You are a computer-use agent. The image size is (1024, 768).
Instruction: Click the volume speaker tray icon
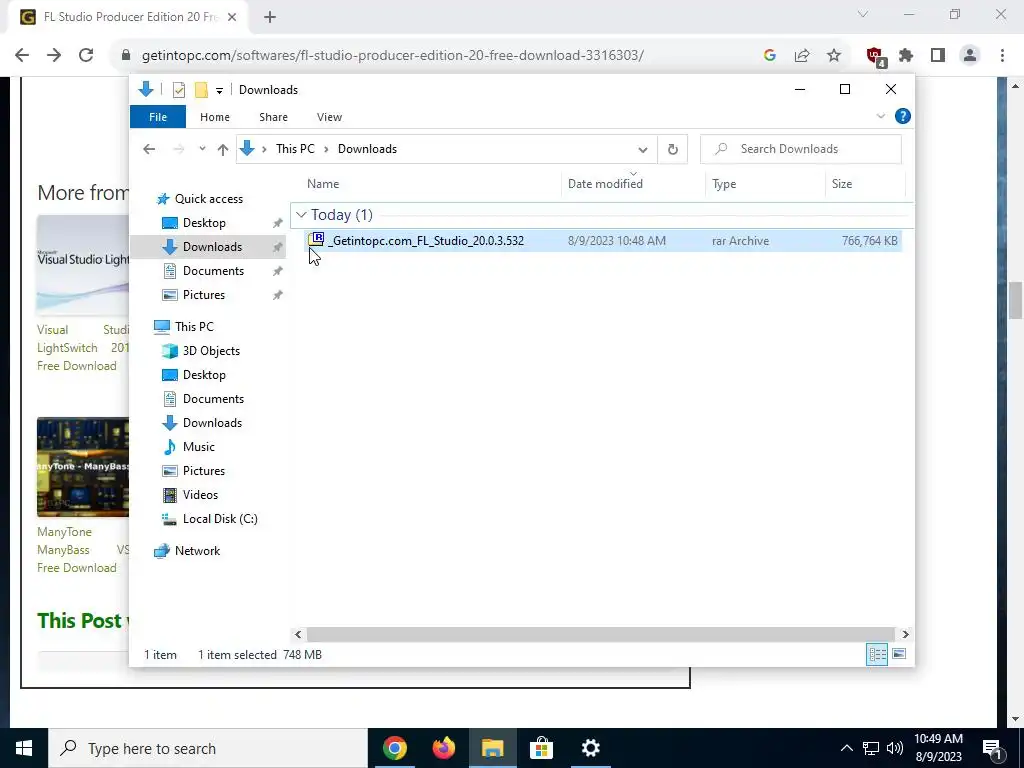[895, 748]
